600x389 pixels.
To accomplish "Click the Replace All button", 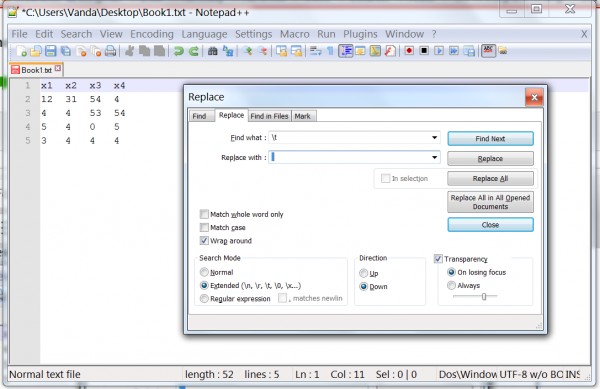I will tap(490, 178).
